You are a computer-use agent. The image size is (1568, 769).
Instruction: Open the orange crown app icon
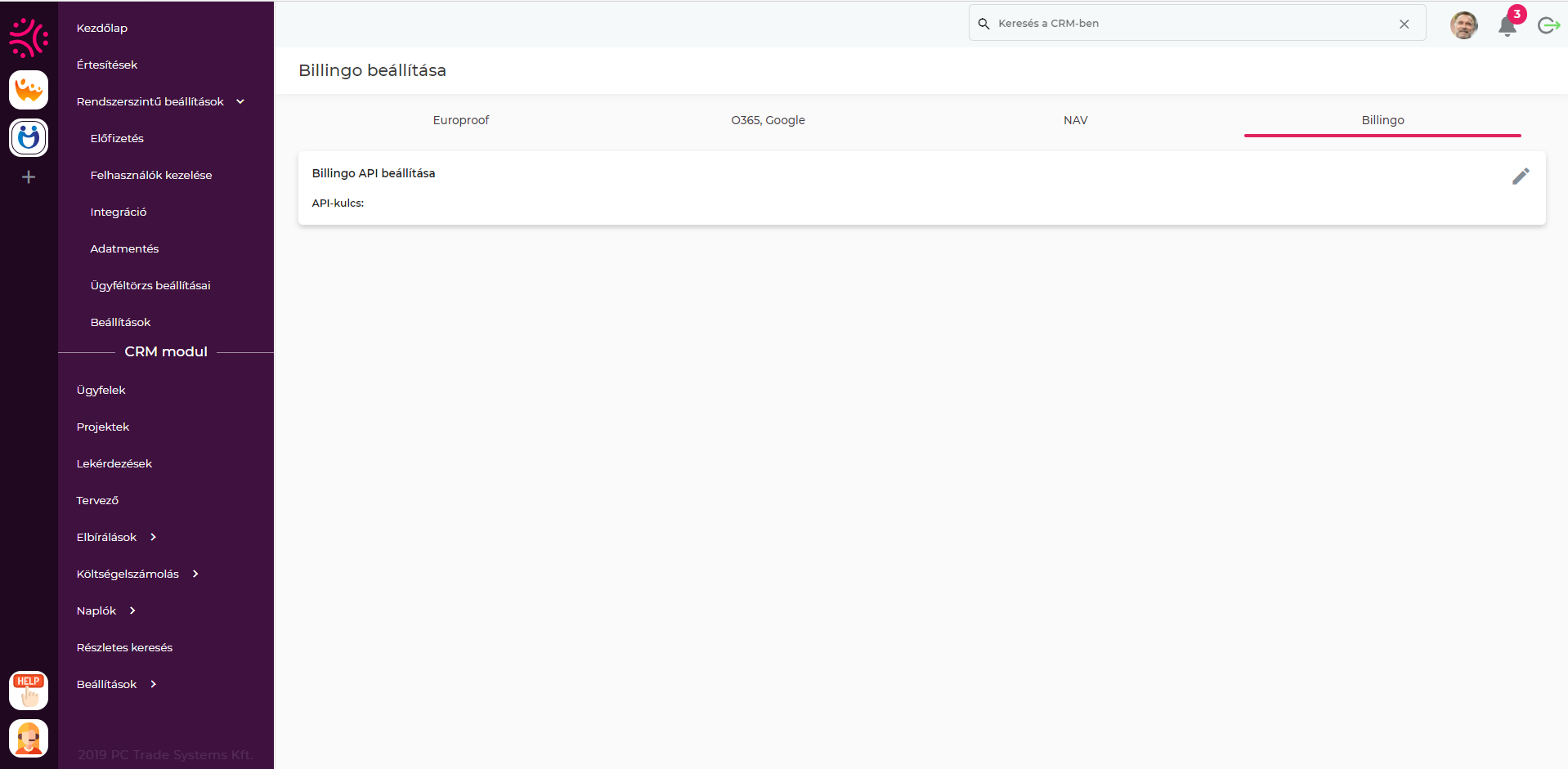[x=29, y=90]
